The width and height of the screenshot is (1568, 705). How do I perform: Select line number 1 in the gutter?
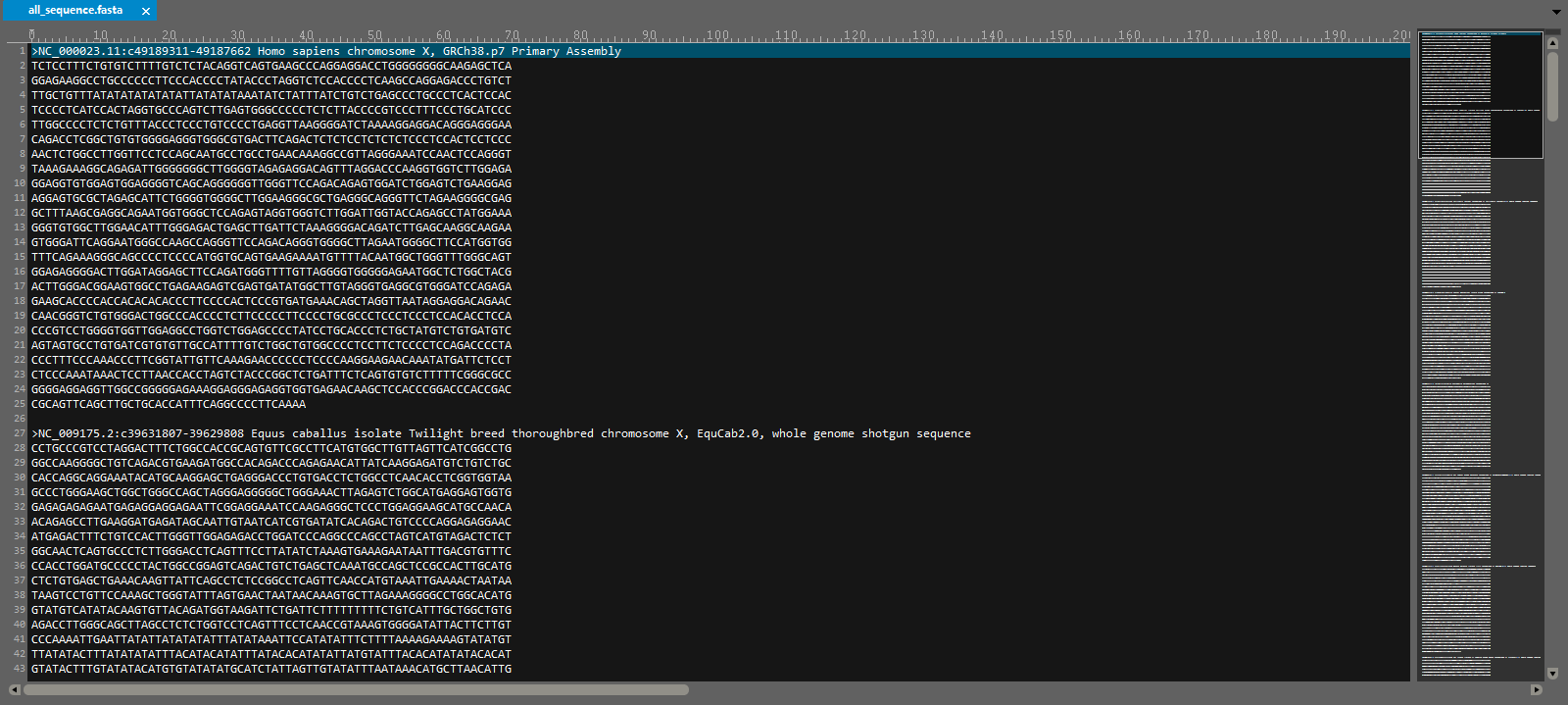23,51
